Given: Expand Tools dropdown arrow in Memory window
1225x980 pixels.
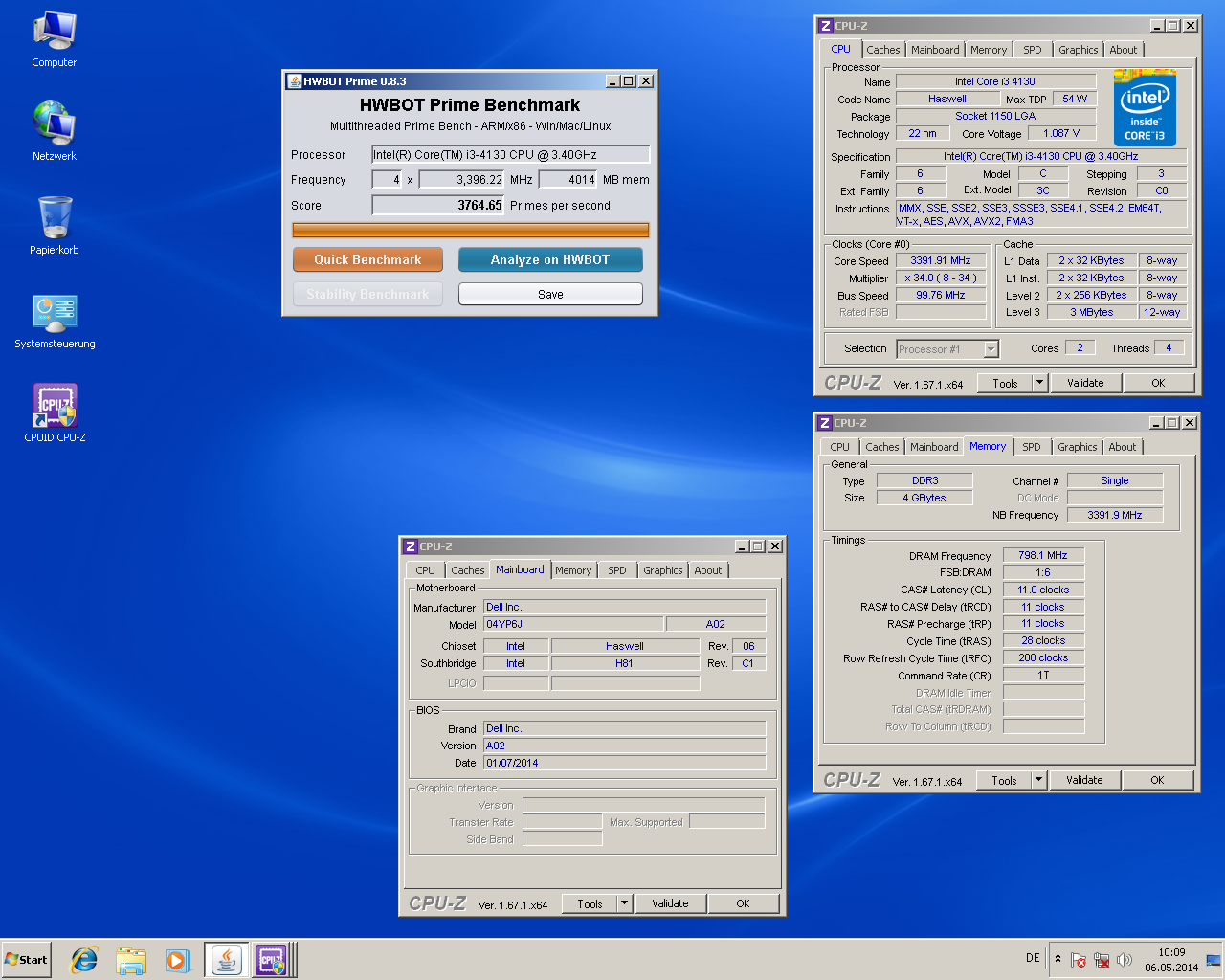Looking at the screenshot, I should 1038,780.
